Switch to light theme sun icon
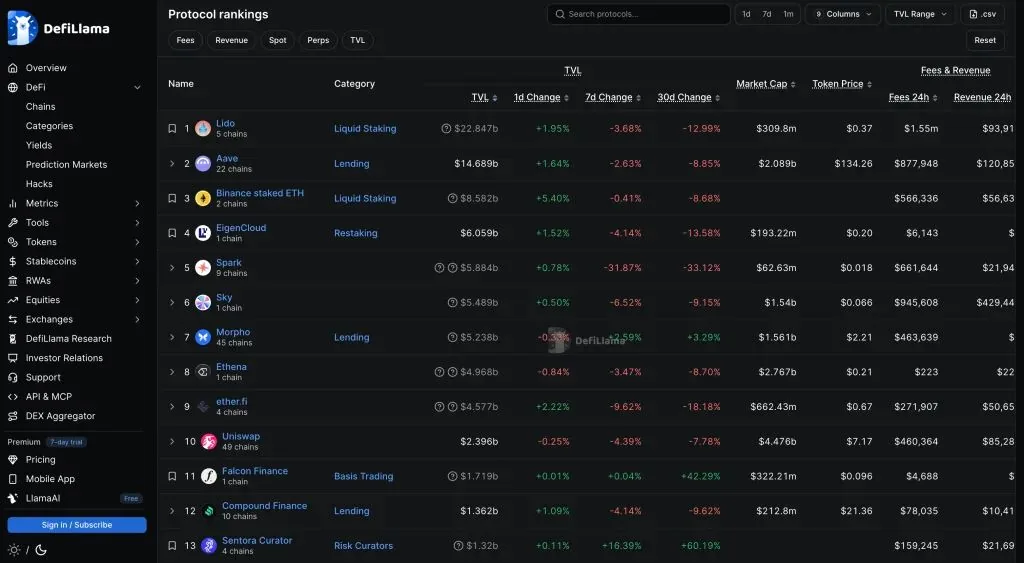Viewport: 1024px width, 563px height. [x=14, y=550]
